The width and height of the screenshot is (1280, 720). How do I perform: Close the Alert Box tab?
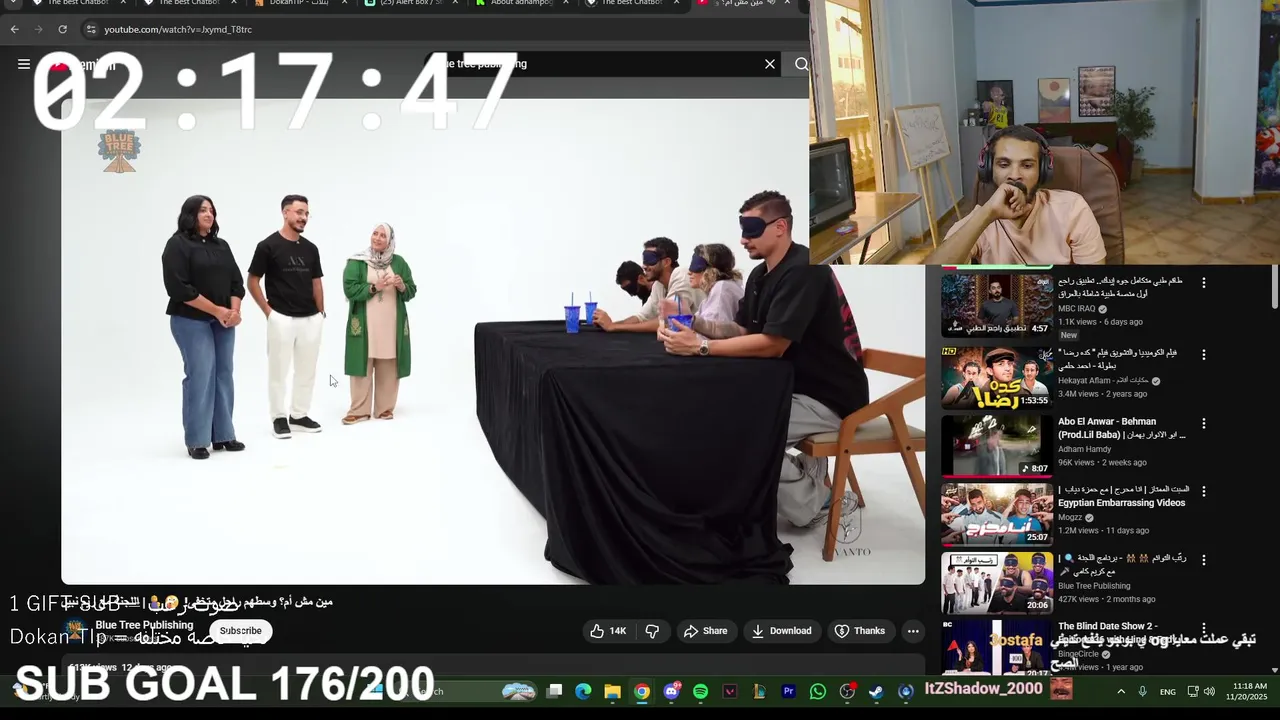pos(455,3)
